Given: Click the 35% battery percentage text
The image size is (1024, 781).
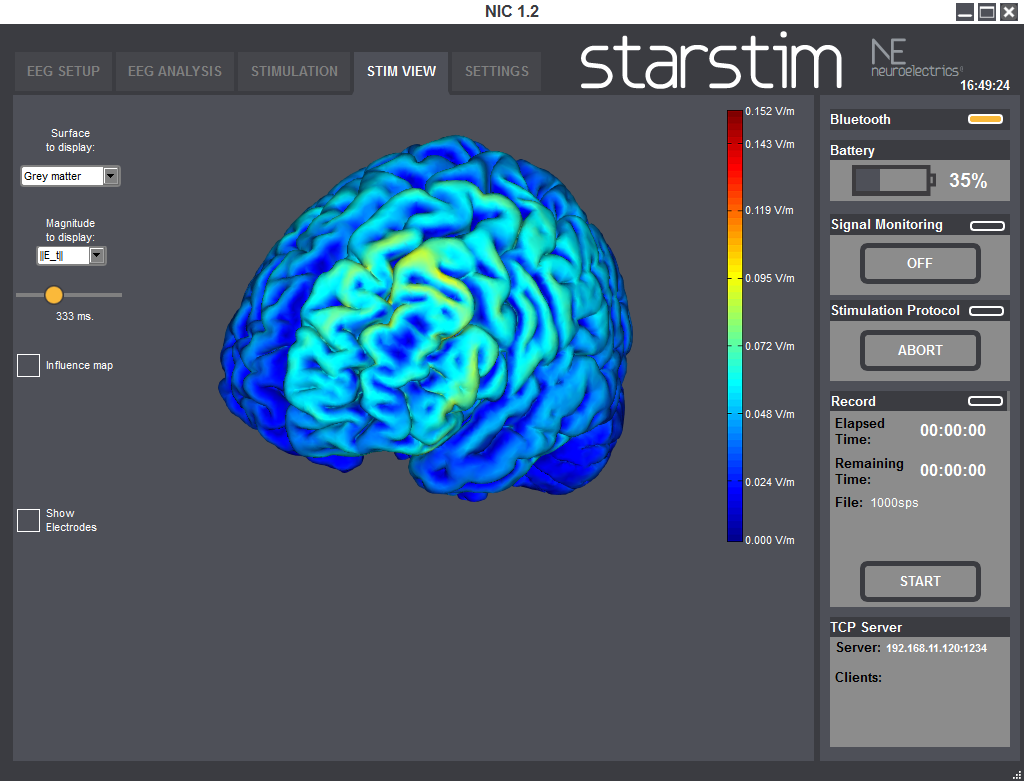Looking at the screenshot, I should 968,181.
